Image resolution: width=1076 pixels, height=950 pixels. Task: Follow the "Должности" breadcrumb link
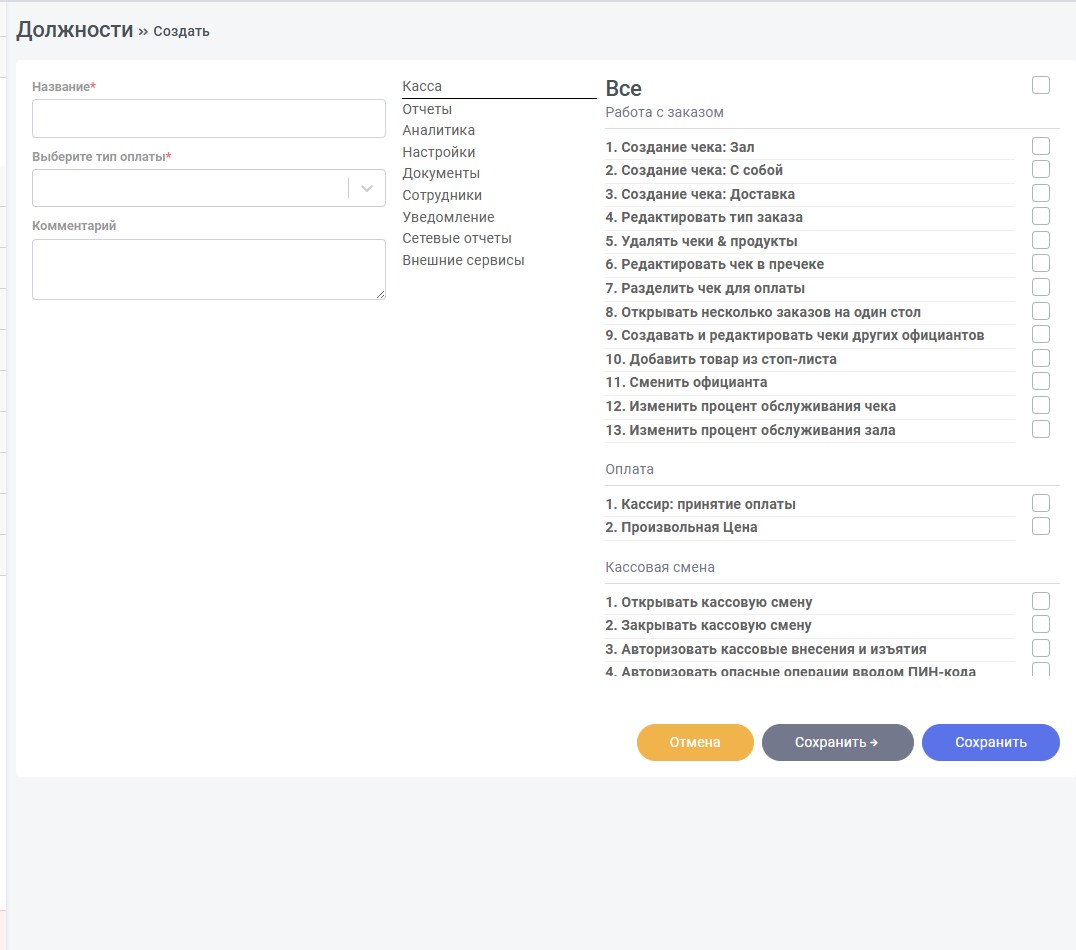(75, 30)
